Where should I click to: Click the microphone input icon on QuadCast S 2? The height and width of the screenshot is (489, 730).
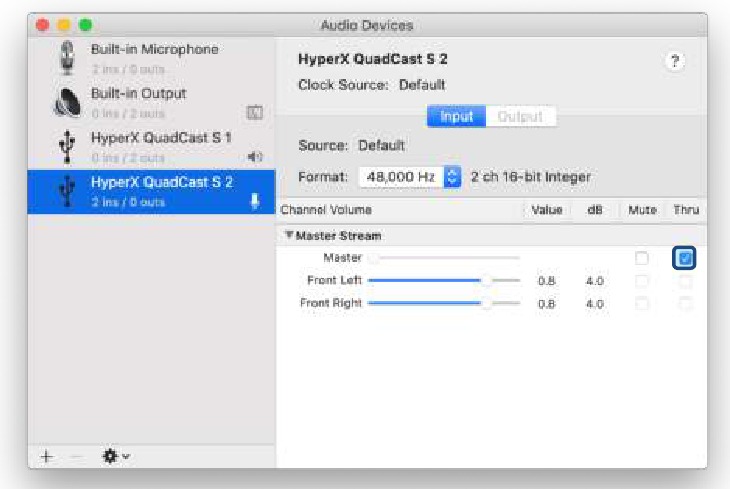pyautogui.click(x=255, y=201)
